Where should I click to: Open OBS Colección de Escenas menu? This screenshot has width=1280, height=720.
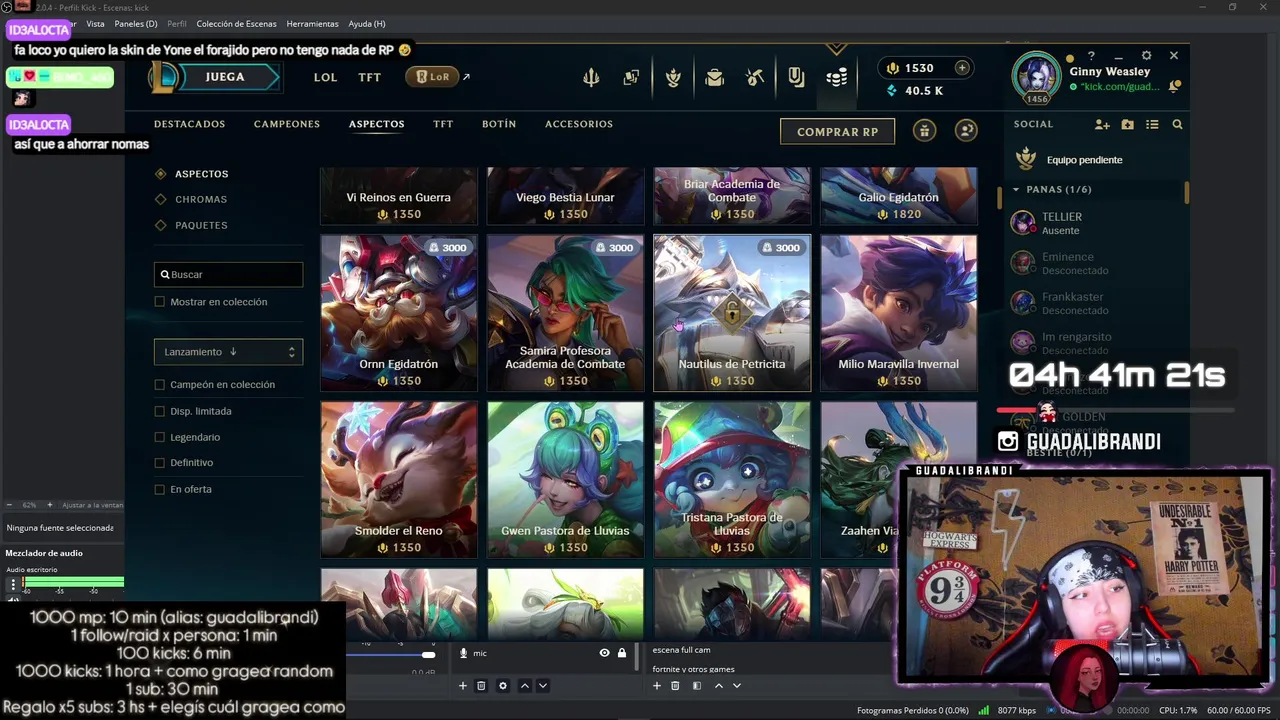236,23
